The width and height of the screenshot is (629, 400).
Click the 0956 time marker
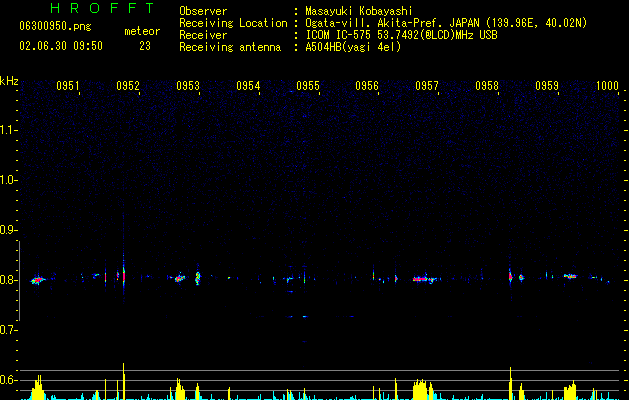pyautogui.click(x=367, y=86)
